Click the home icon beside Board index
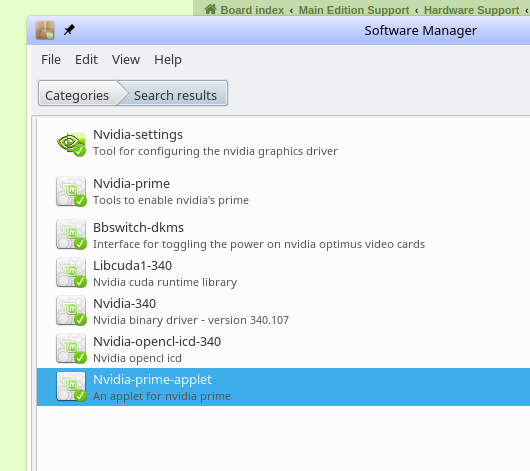 [210, 9]
